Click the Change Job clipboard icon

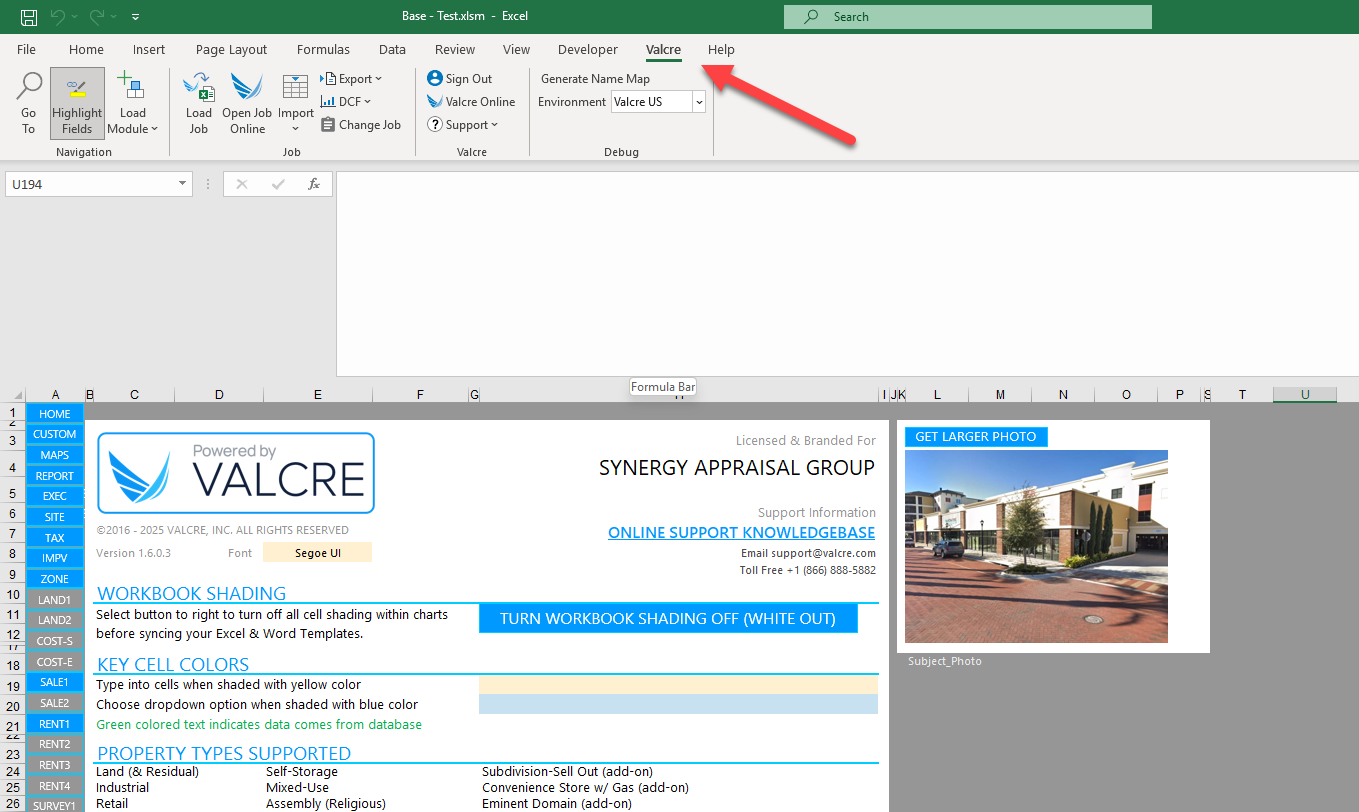(328, 125)
